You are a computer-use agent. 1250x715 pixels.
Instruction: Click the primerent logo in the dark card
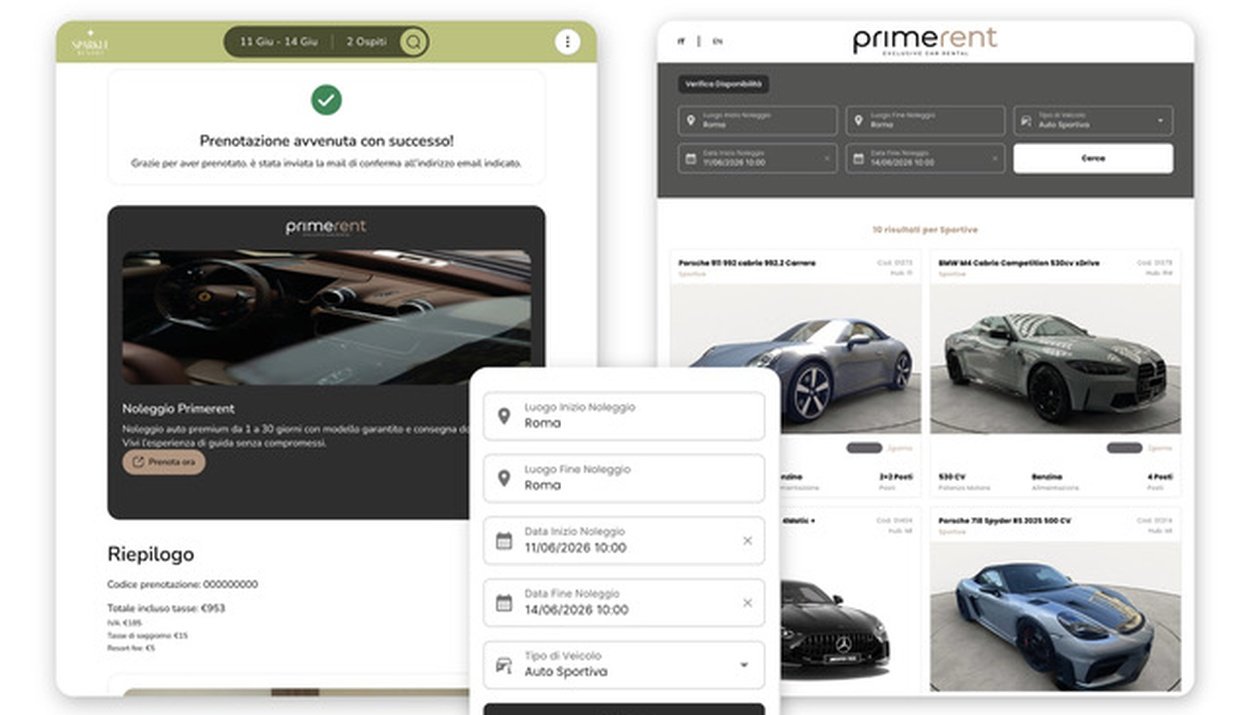point(326,227)
